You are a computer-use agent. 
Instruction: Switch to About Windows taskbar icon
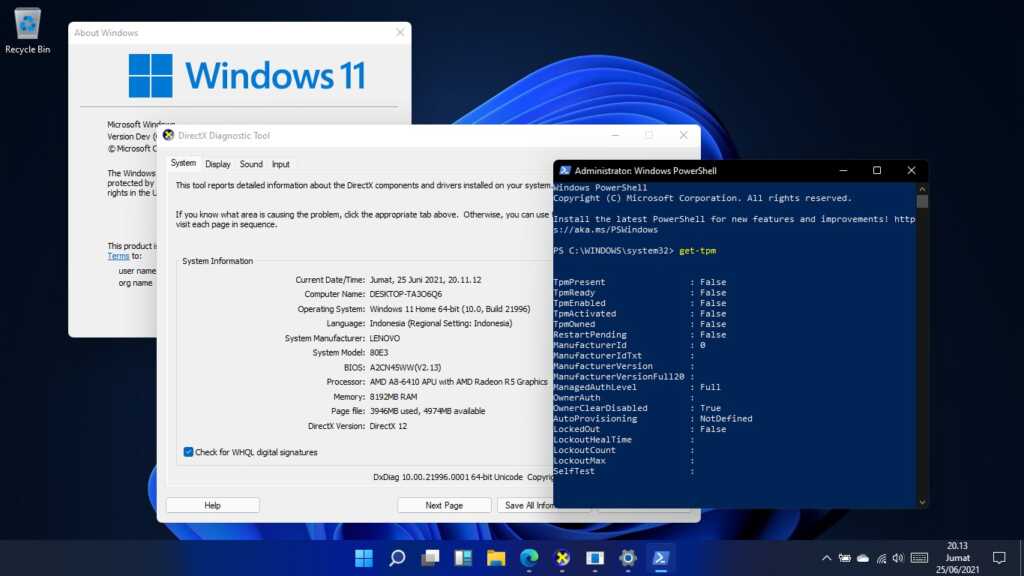point(595,558)
